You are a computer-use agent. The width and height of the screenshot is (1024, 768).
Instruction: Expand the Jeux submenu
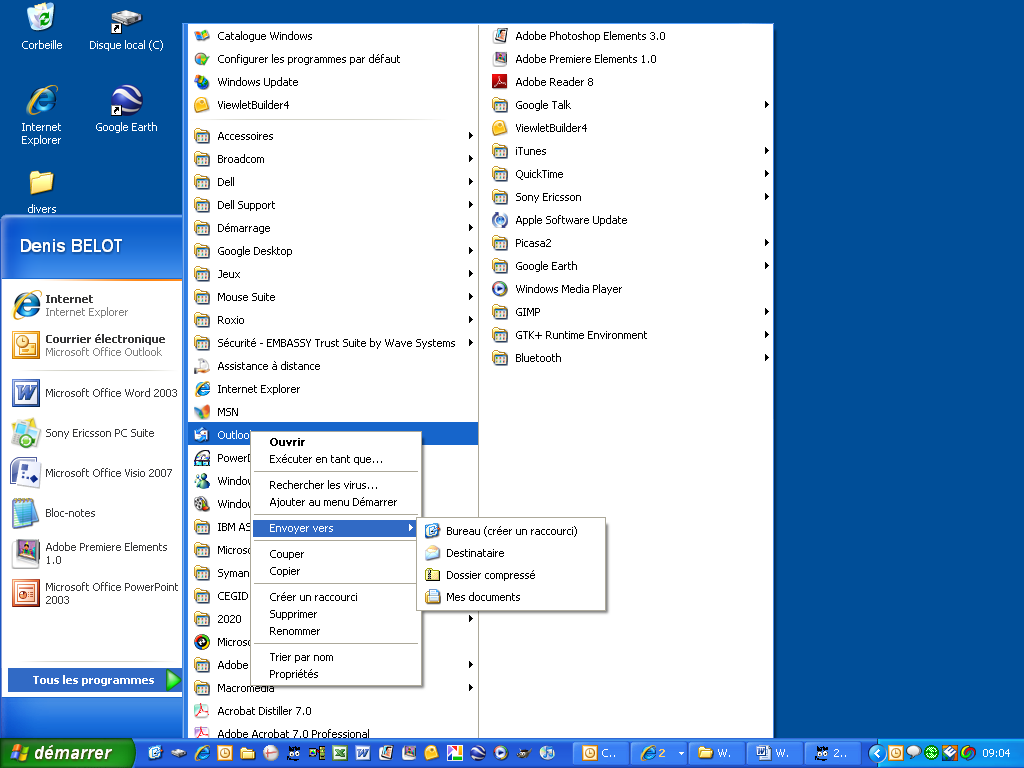coord(333,274)
